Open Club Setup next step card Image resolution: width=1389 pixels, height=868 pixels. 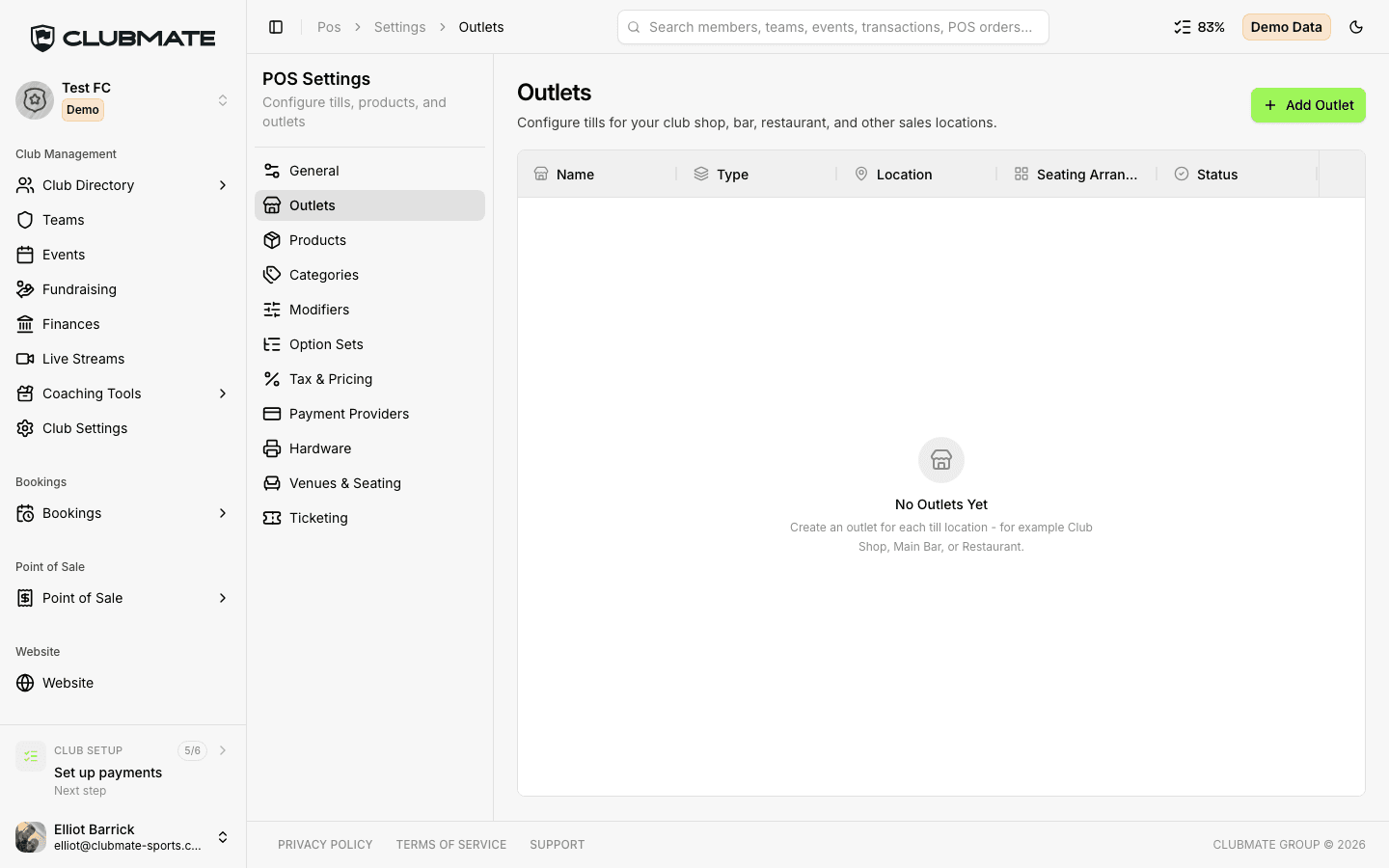[123, 770]
